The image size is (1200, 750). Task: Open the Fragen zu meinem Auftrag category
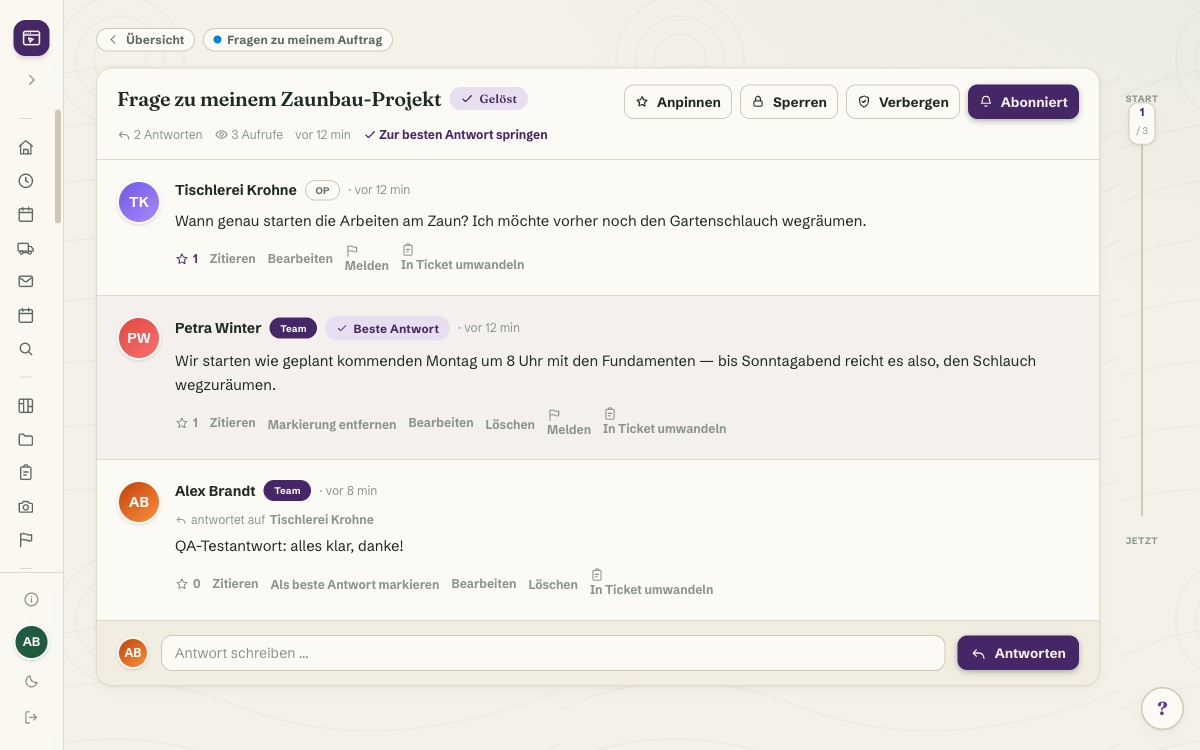298,39
